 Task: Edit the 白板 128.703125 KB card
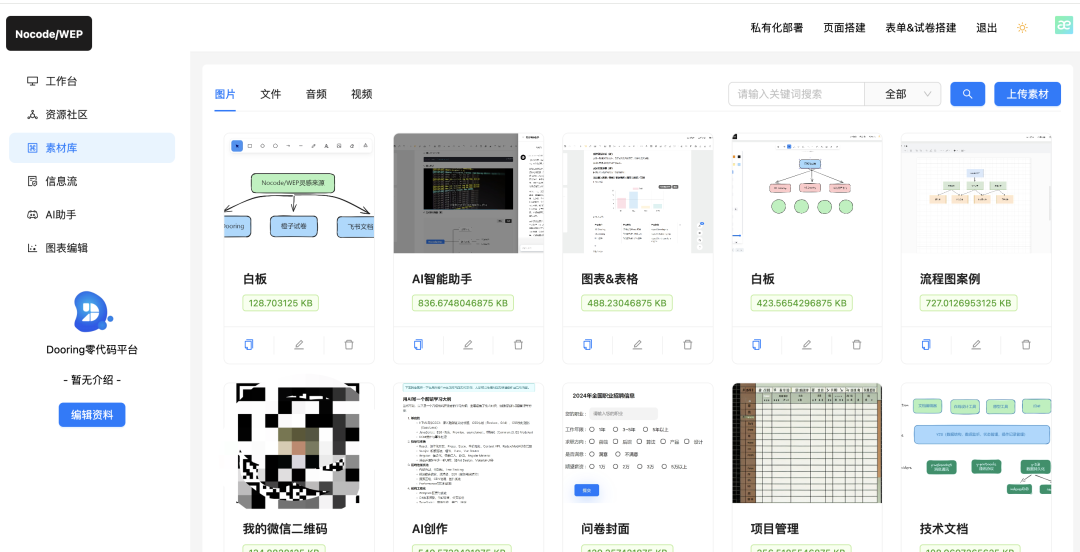click(299, 344)
